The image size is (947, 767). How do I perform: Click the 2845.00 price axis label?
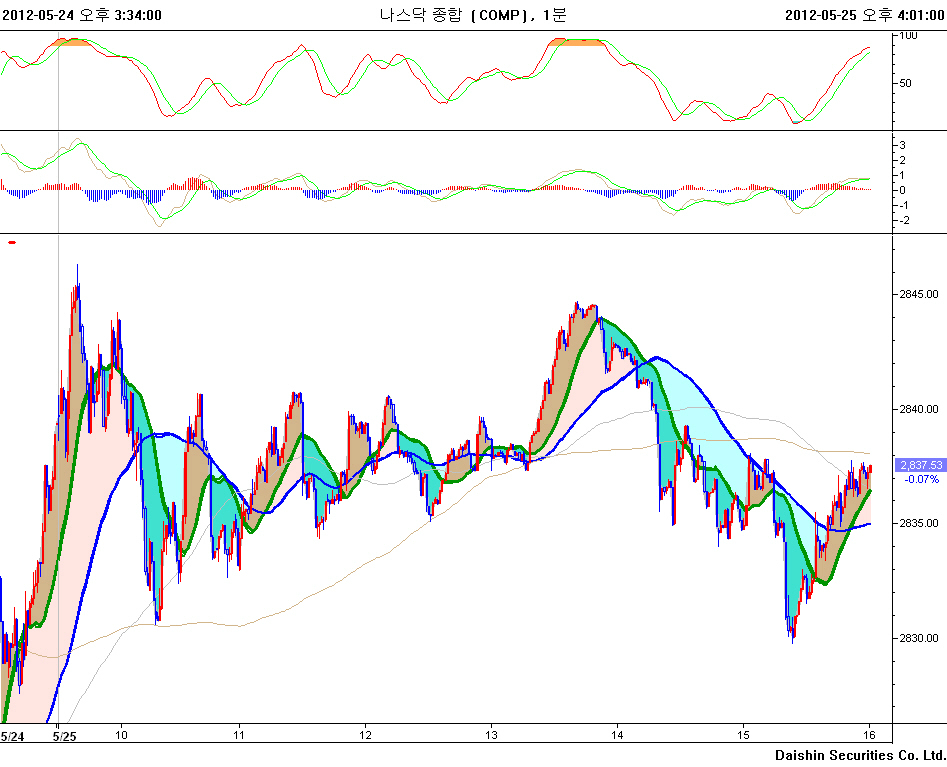point(917,294)
